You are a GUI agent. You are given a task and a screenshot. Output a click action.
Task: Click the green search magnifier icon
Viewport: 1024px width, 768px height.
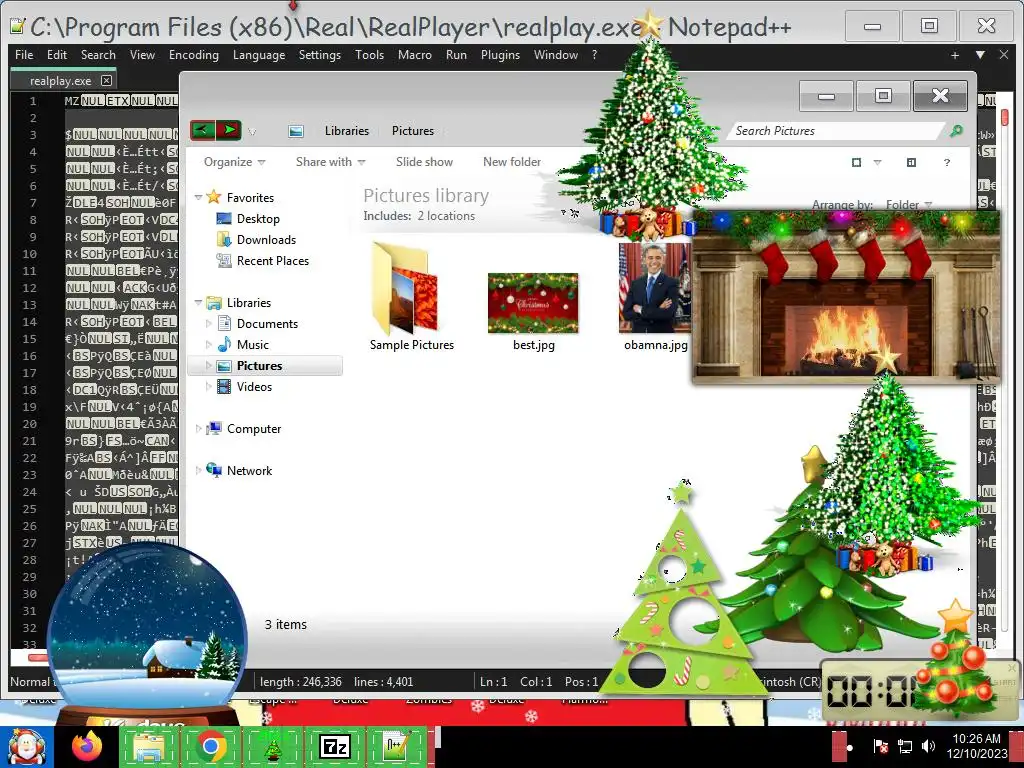(956, 131)
